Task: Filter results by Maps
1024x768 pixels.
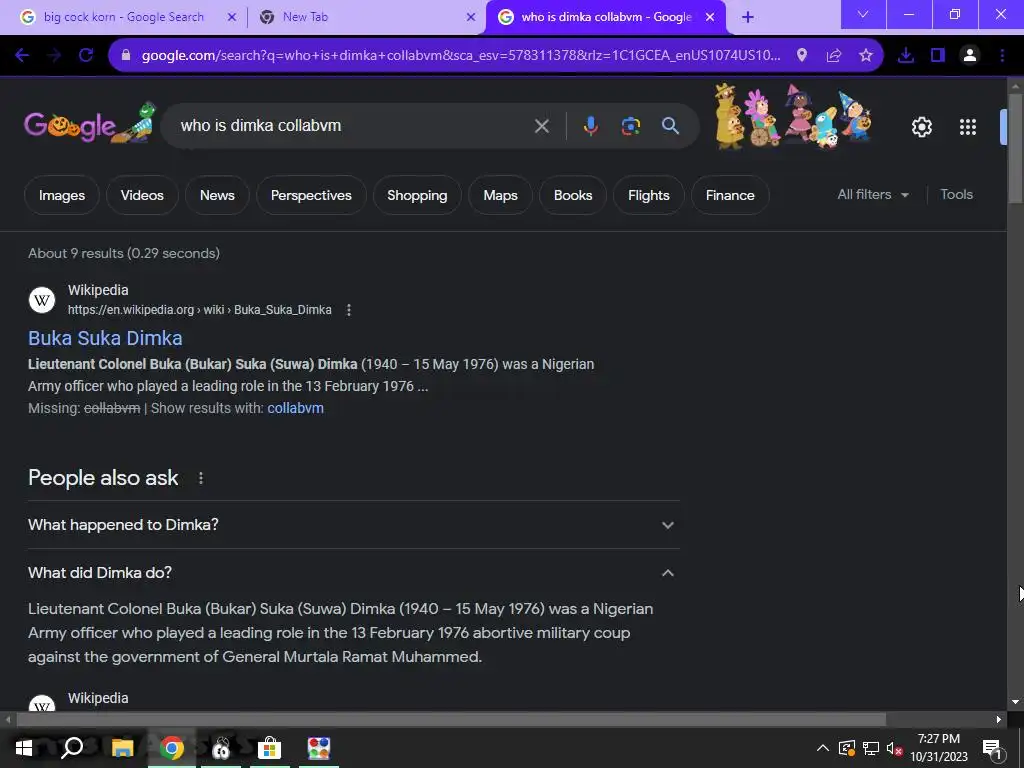Action: coord(500,195)
